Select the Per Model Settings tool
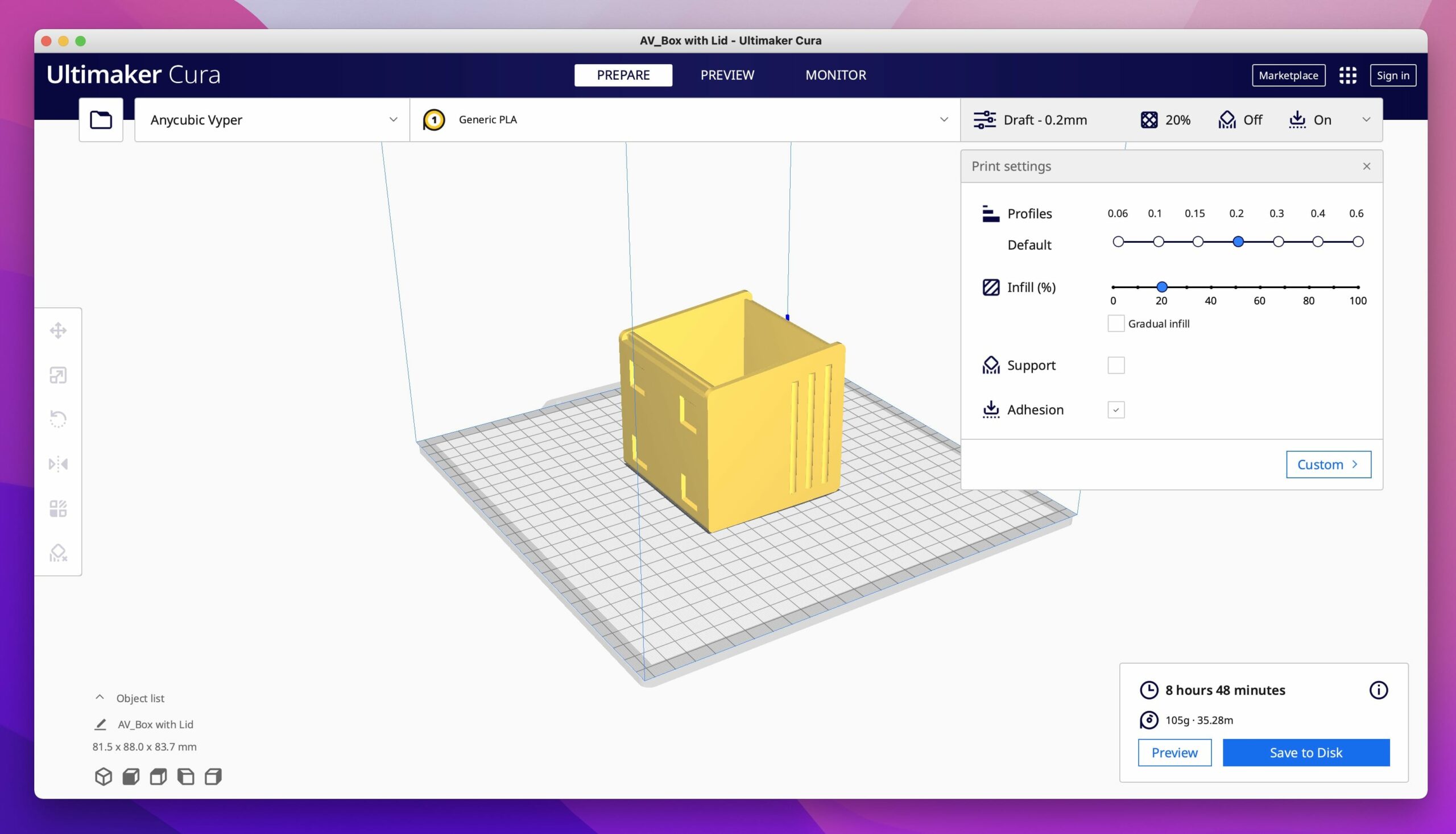Image resolution: width=1456 pixels, height=834 pixels. (x=58, y=509)
